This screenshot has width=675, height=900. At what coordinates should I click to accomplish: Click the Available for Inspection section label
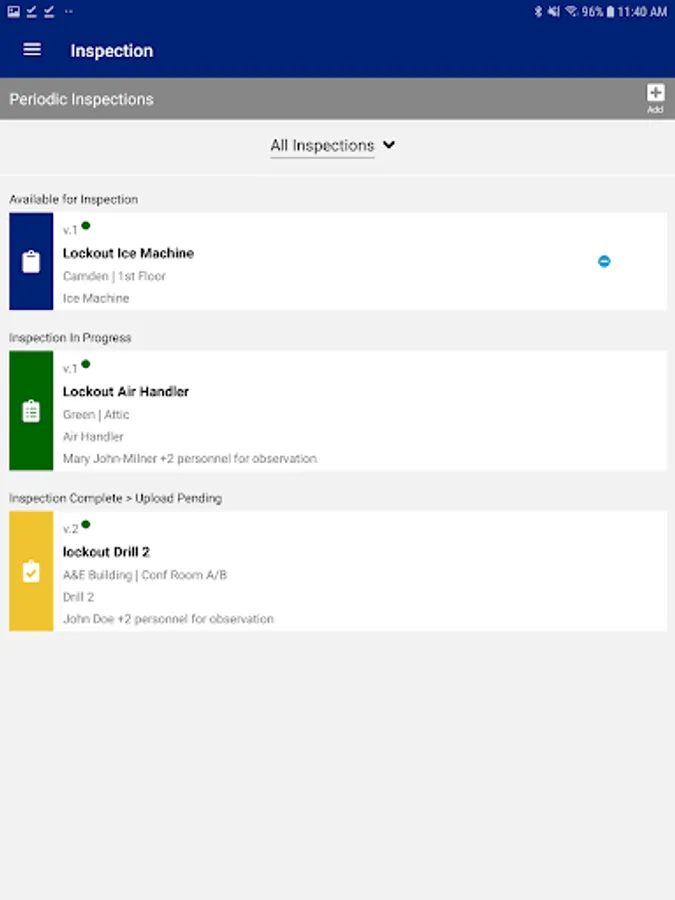click(73, 199)
